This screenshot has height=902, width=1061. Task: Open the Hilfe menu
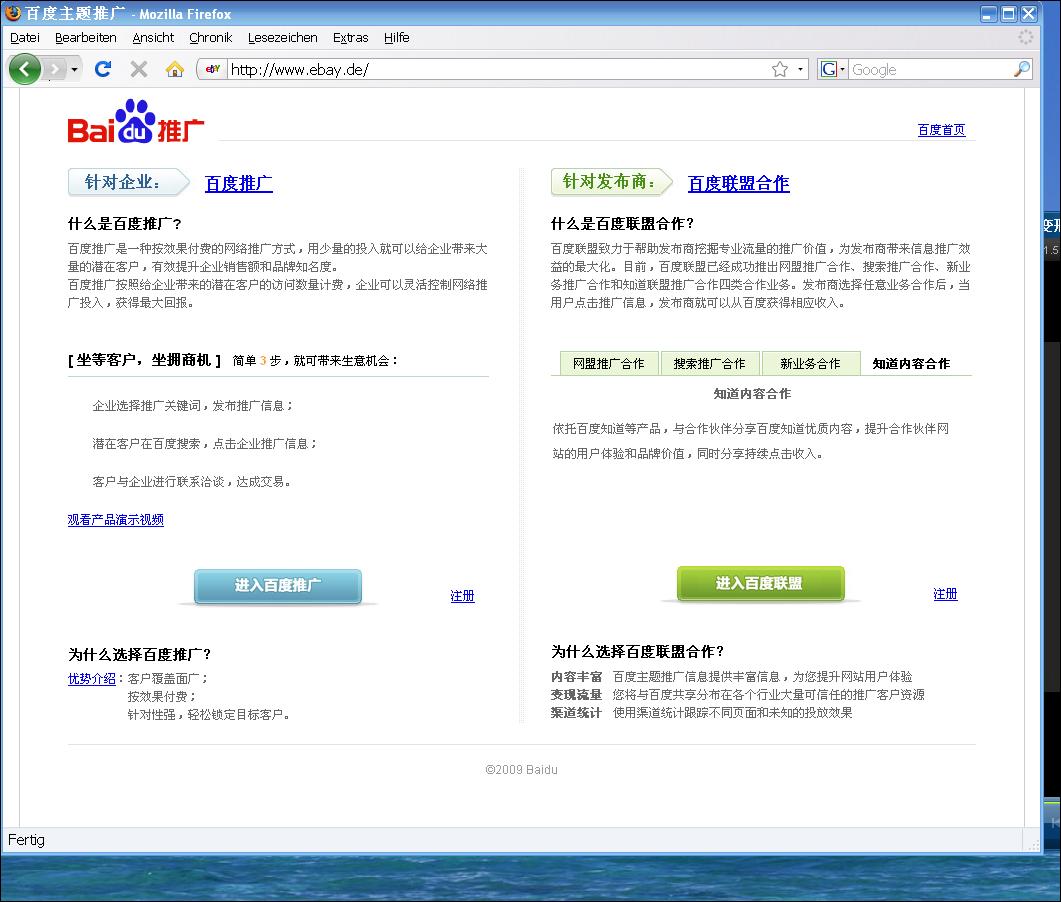[x=397, y=38]
